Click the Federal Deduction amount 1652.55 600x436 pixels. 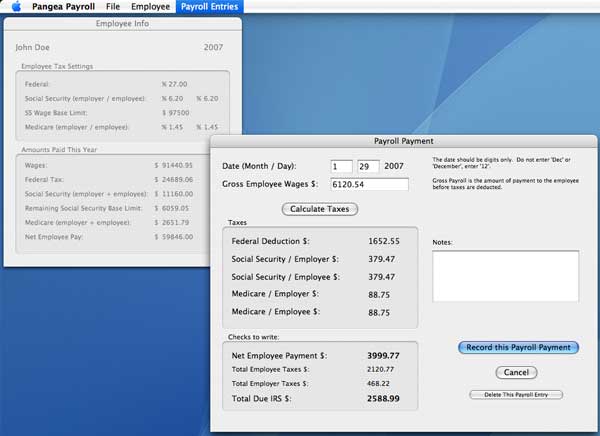[383, 241]
